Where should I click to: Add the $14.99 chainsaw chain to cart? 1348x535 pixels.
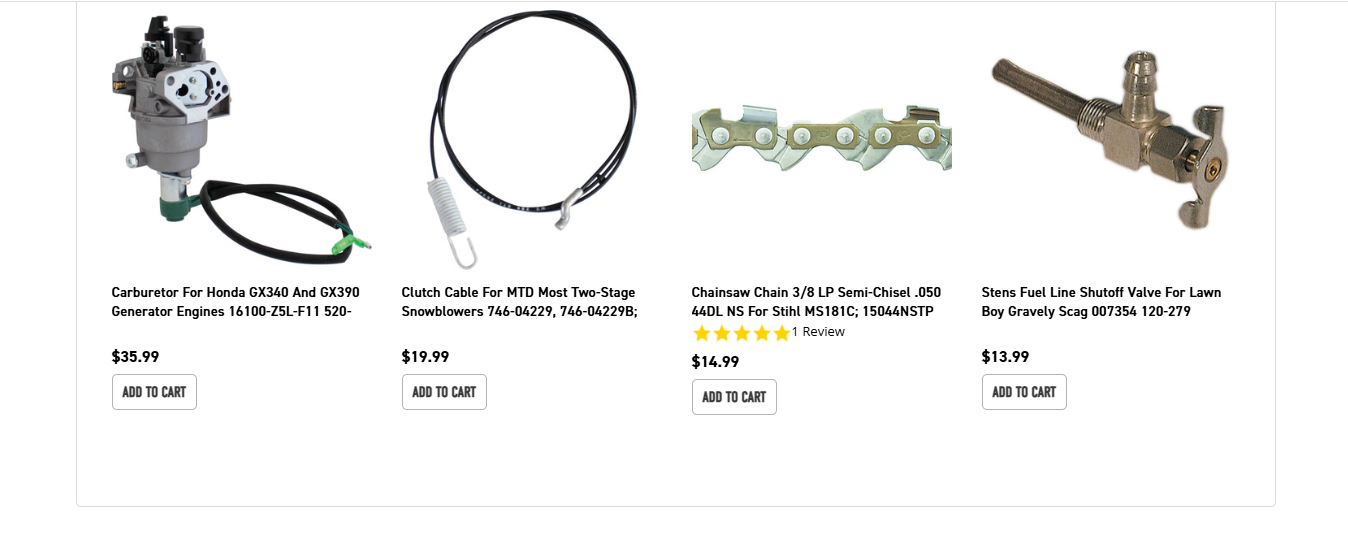tap(734, 397)
